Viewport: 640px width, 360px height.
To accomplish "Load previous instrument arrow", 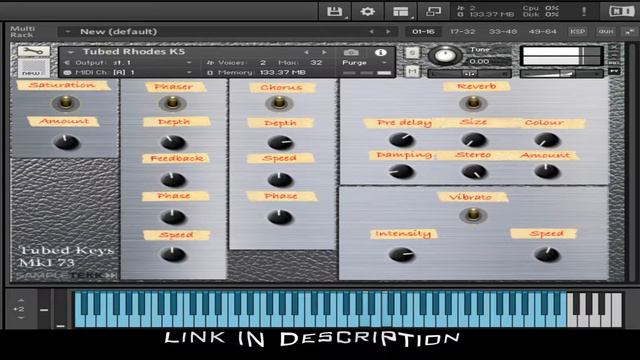I will (x=306, y=53).
